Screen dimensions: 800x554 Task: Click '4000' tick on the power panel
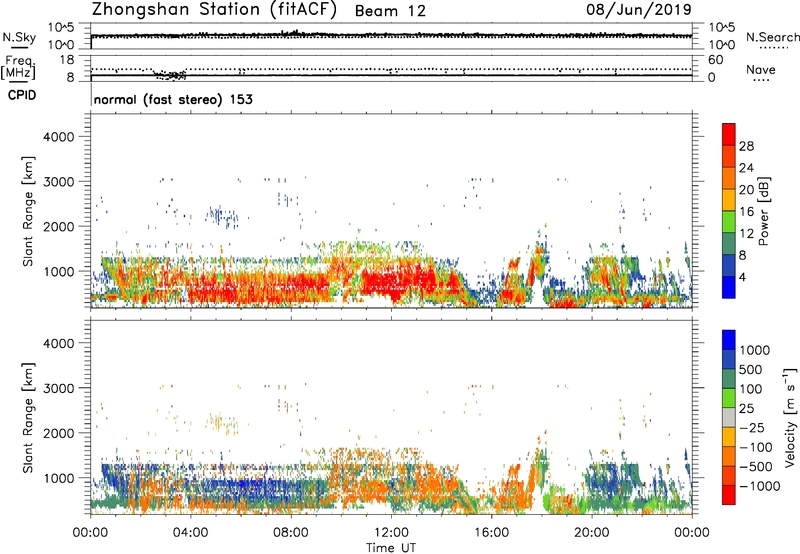pos(58,137)
